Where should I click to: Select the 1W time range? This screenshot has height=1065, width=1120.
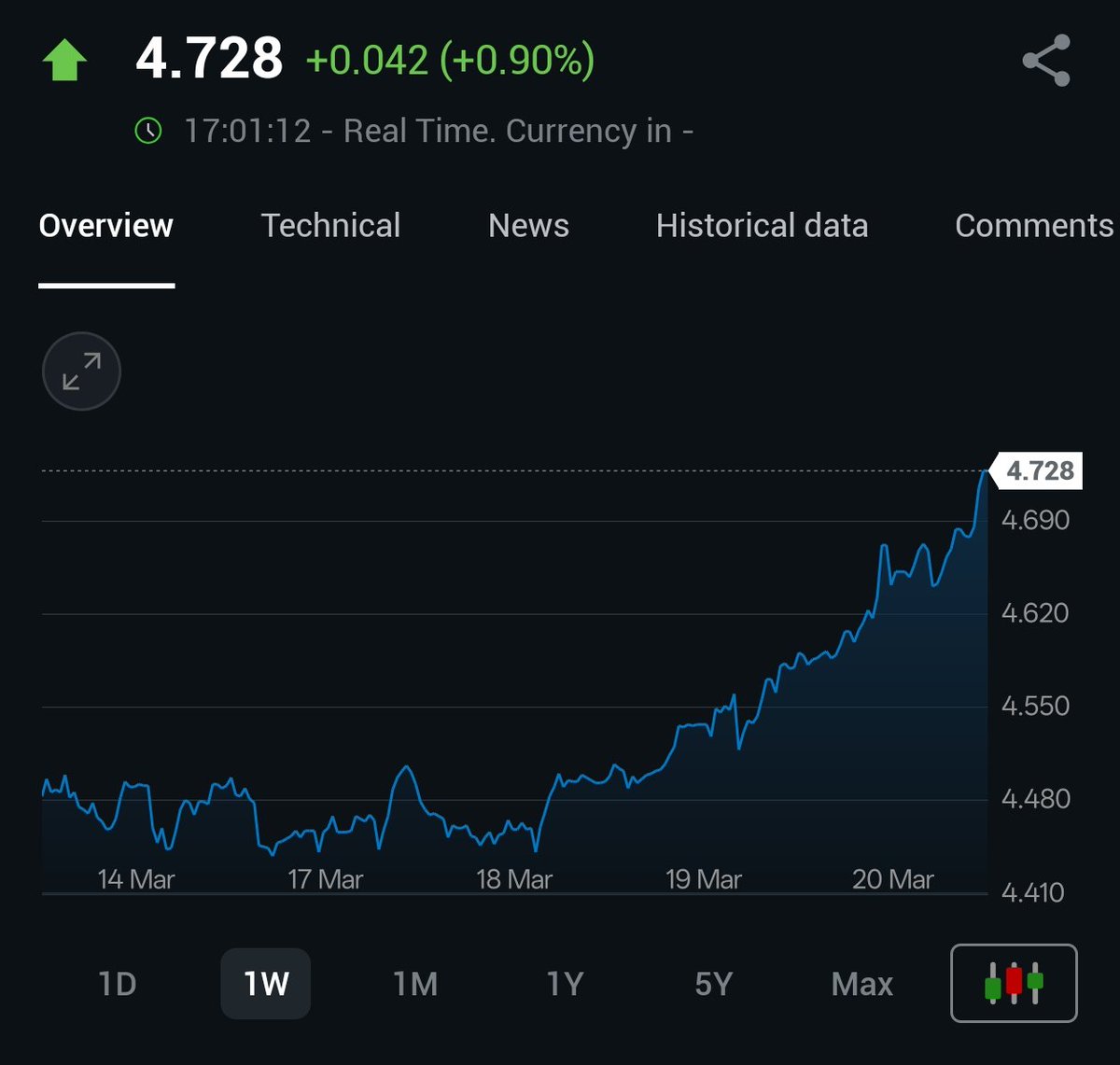(x=266, y=984)
